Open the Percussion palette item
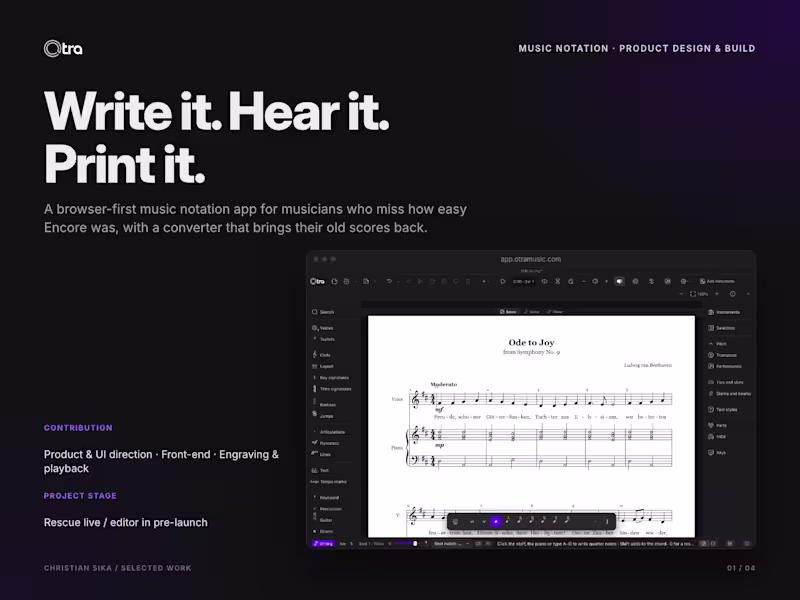 (327, 509)
